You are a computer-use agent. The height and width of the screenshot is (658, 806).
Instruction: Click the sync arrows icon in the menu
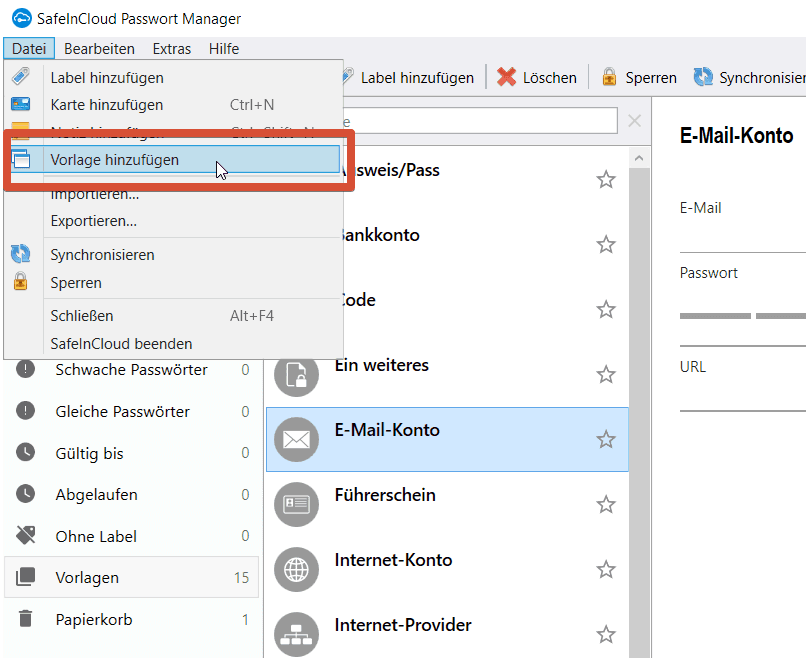21,253
